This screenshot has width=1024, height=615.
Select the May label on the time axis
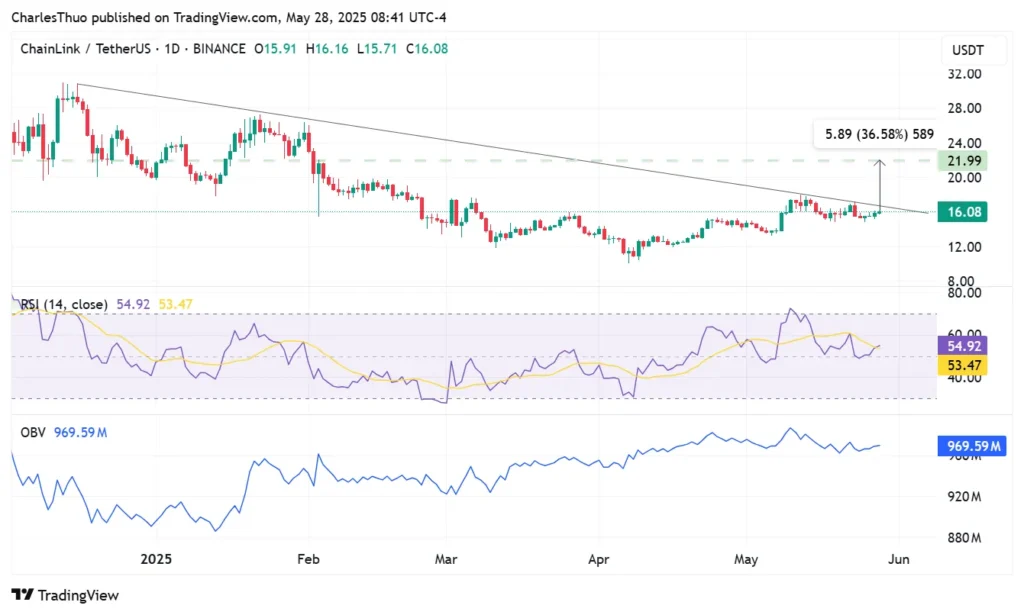(745, 560)
